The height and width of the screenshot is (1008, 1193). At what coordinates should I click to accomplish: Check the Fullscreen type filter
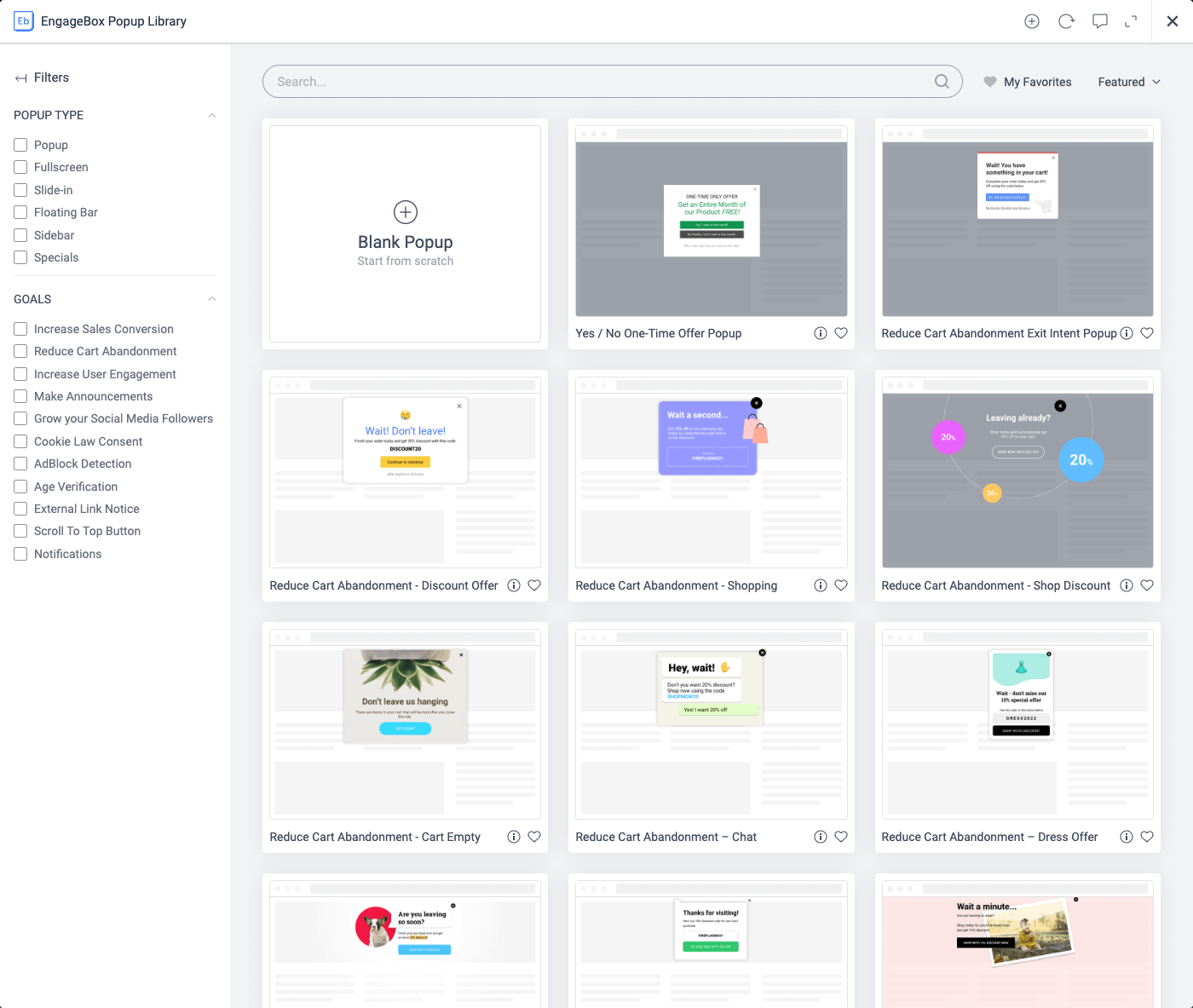click(20, 167)
